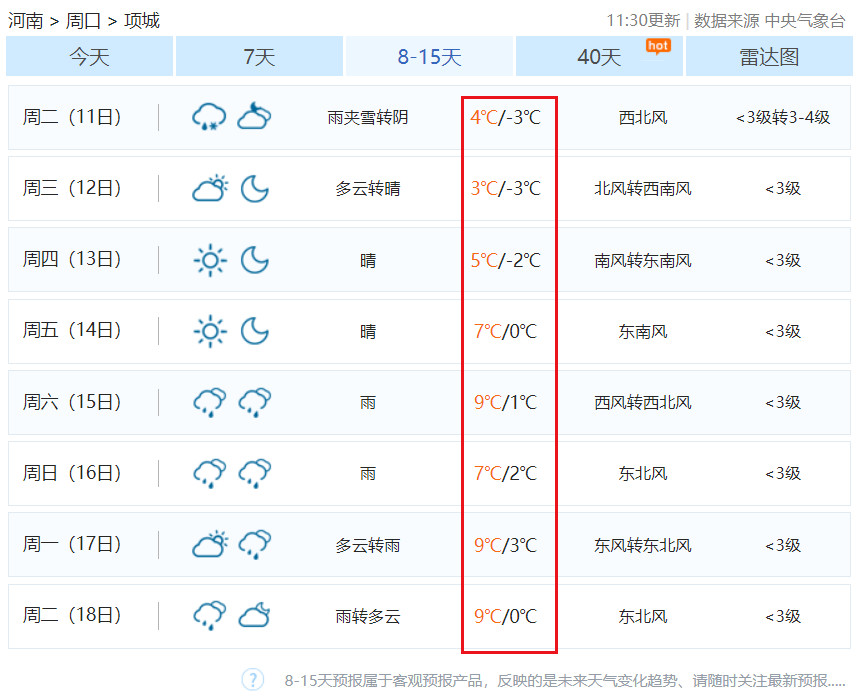Image resolution: width=866 pixels, height=696 pixels.
Task: Go to 河南 in breadcrumb
Action: 26,21
